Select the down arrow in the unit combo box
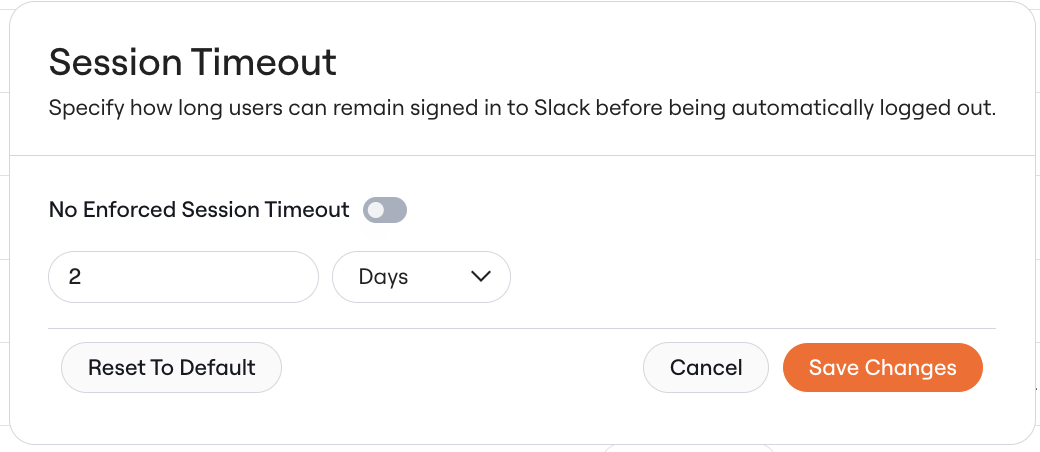 [480, 276]
